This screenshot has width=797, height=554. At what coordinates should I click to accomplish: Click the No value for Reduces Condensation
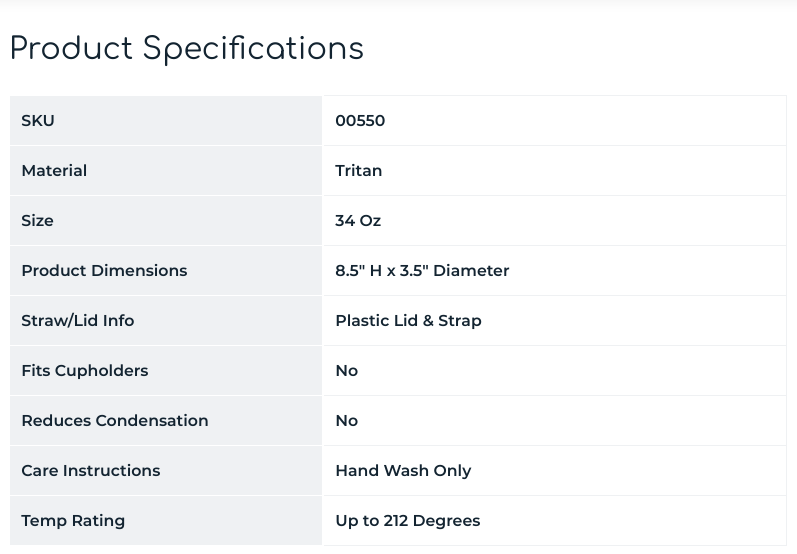pyautogui.click(x=347, y=421)
